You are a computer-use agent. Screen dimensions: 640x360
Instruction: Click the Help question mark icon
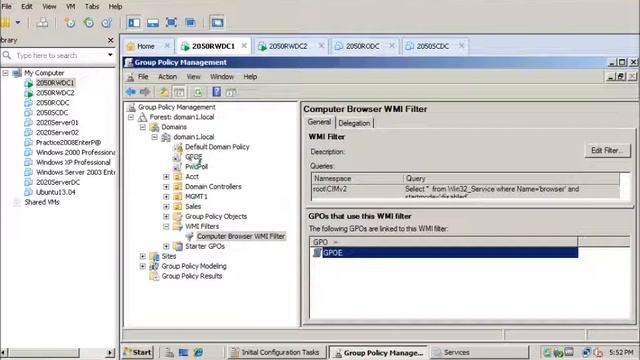216,92
